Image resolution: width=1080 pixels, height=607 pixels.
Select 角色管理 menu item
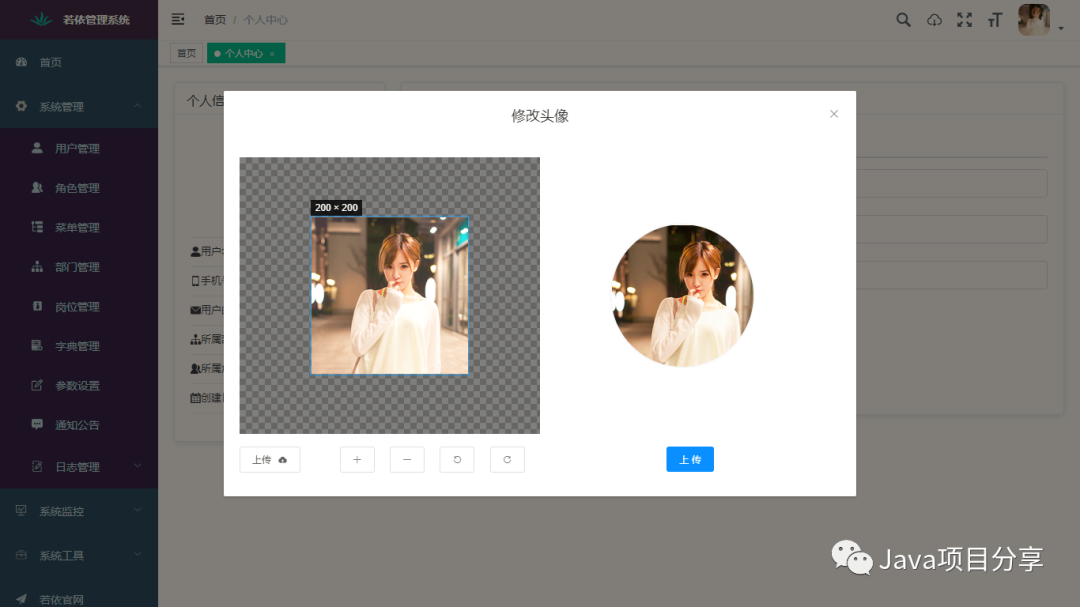77,188
